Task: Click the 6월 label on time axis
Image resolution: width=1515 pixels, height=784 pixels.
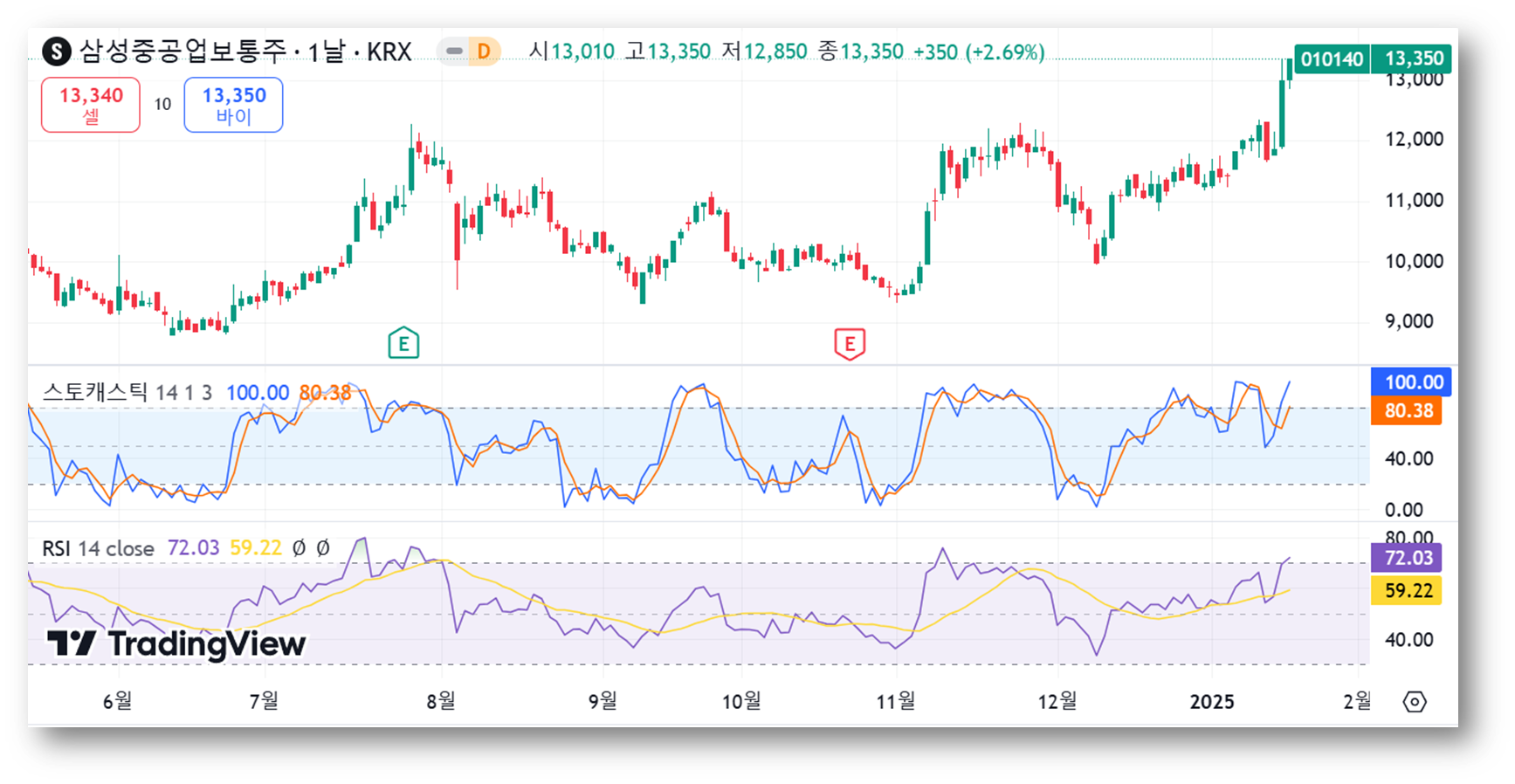Action: (x=118, y=701)
